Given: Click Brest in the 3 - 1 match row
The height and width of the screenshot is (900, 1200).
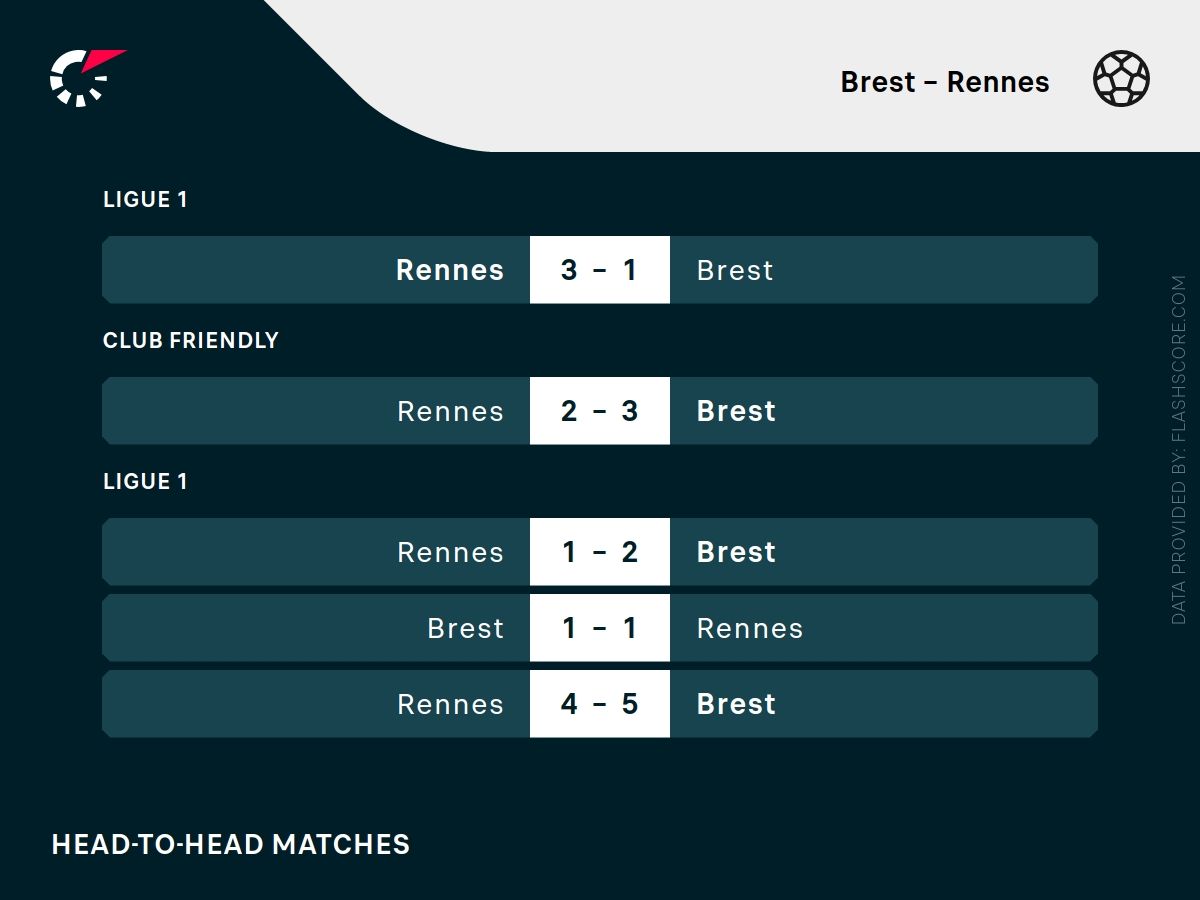Looking at the screenshot, I should 735,270.
